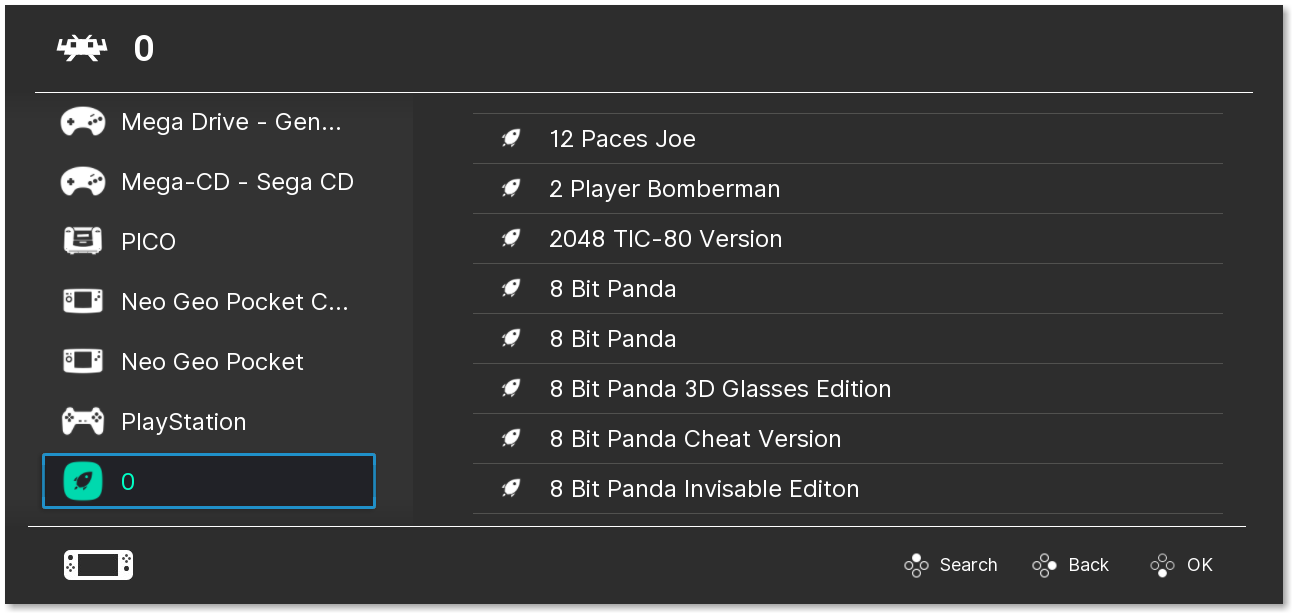Image resolution: width=1292 pixels, height=613 pixels.
Task: Click the Mega-CD - Sega CD controller icon
Action: (82, 181)
